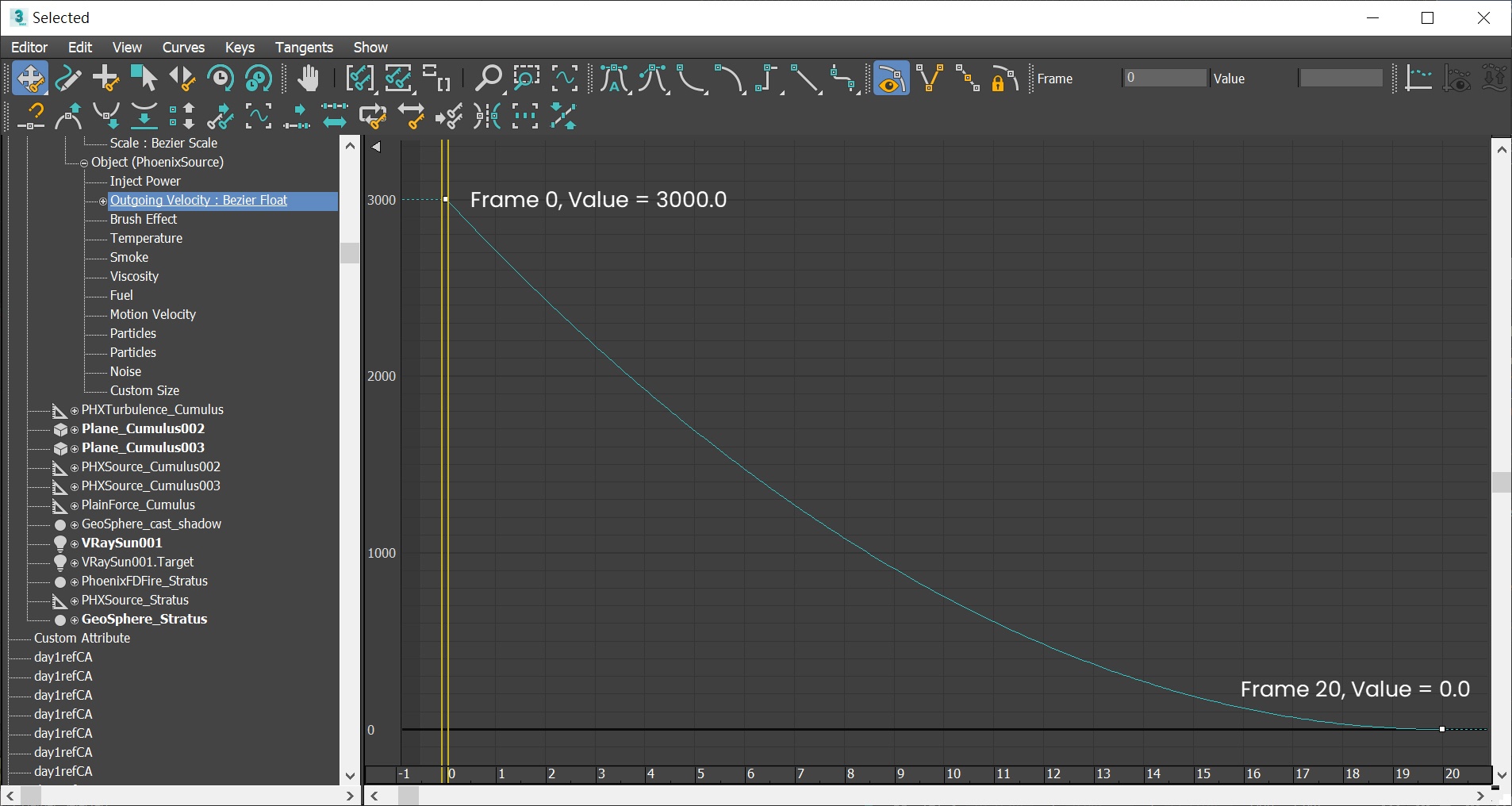Viewport: 1512px width, 806px height.
Task: Expand the Plane_Cumulus003 node
Action: (x=75, y=448)
